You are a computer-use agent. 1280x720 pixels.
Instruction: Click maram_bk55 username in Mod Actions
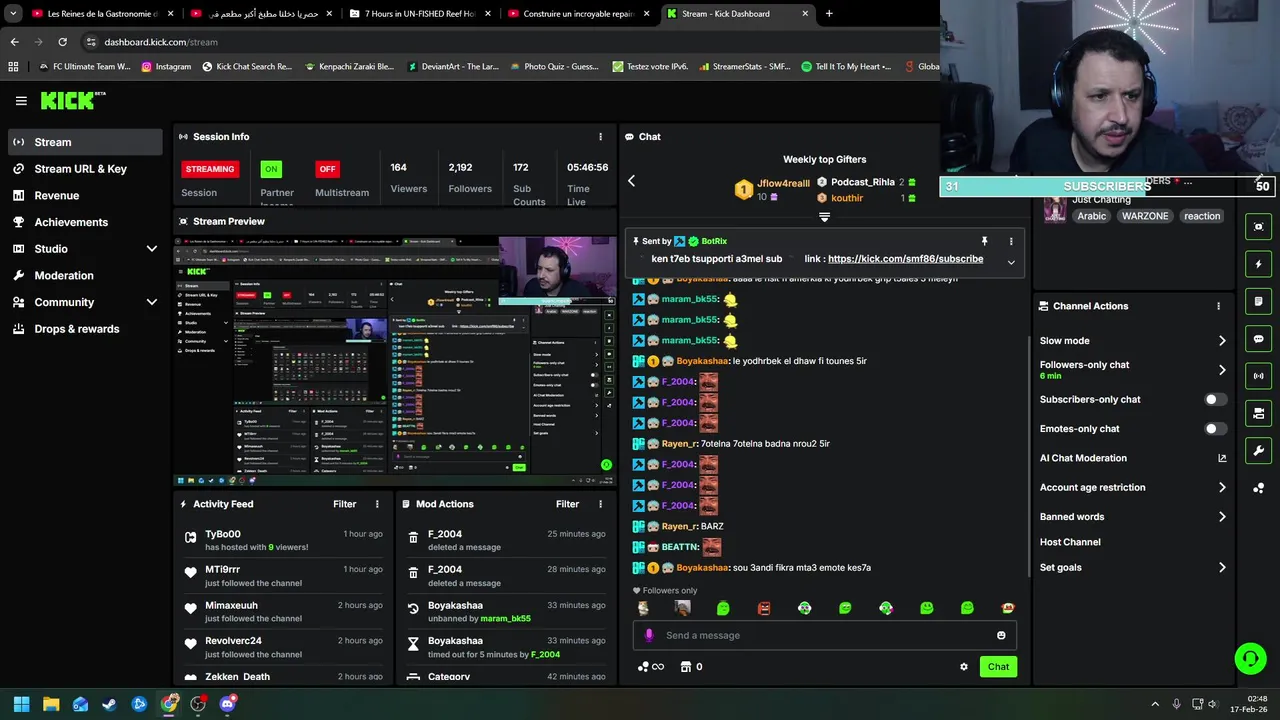click(505, 619)
